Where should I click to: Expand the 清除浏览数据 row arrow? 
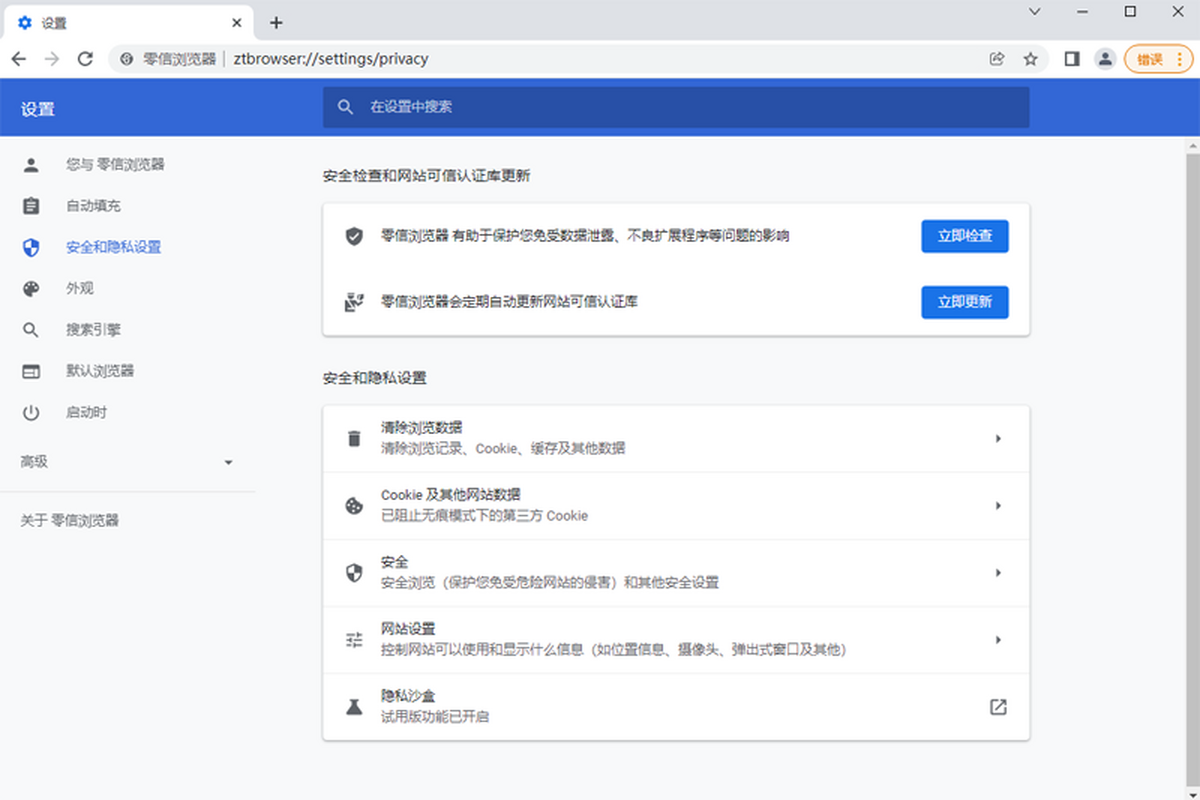click(x=997, y=438)
